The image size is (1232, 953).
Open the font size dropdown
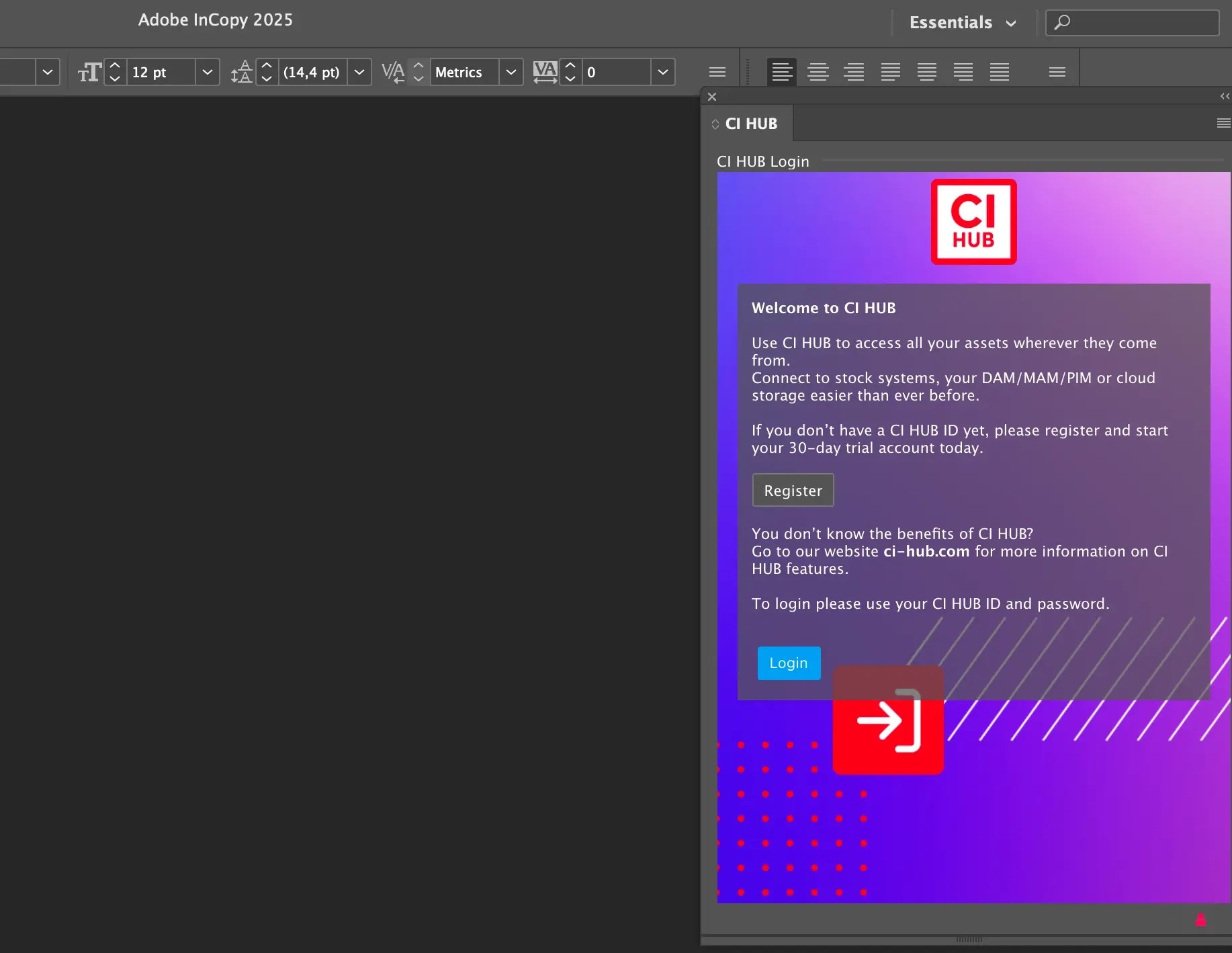coord(208,72)
